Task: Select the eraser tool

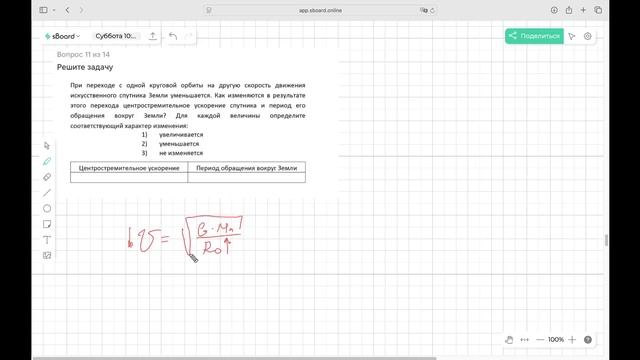Action: click(47, 177)
